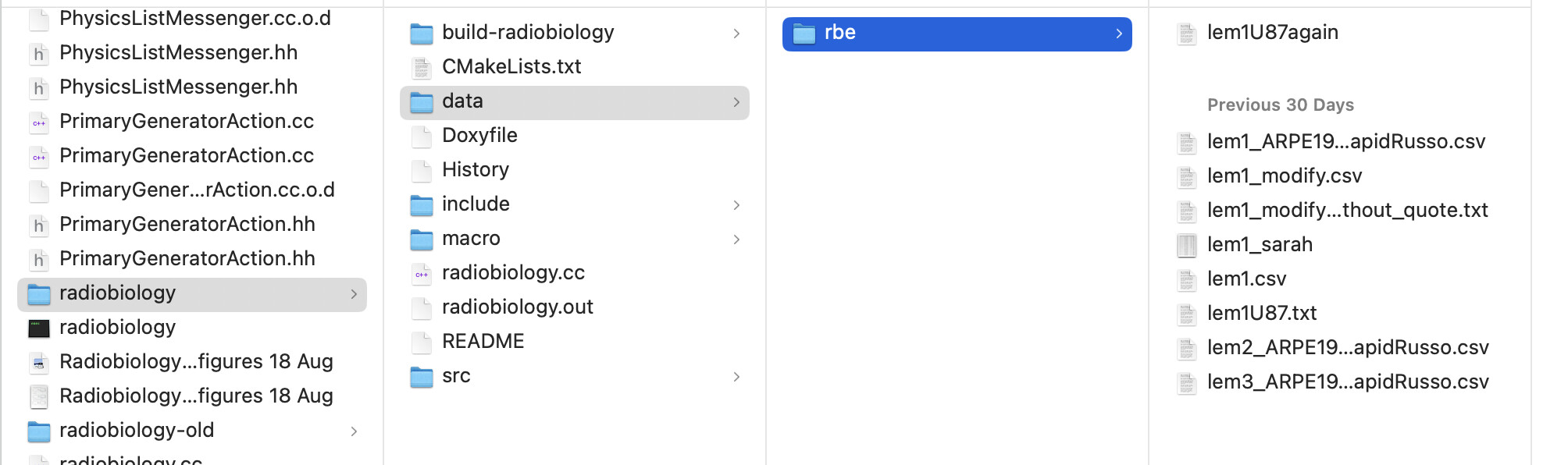This screenshot has height=465, width=1568.
Task: Select the data folder row
Action: click(x=574, y=102)
